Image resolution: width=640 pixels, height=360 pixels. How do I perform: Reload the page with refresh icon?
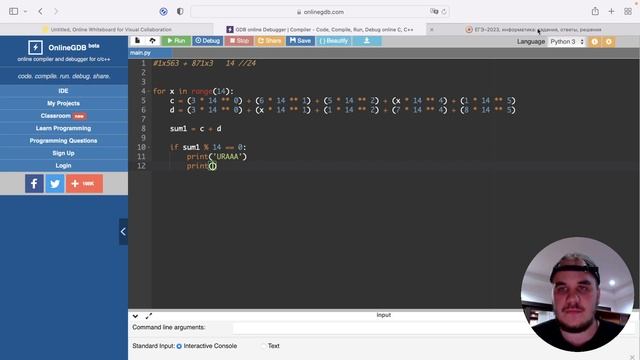click(x=444, y=12)
